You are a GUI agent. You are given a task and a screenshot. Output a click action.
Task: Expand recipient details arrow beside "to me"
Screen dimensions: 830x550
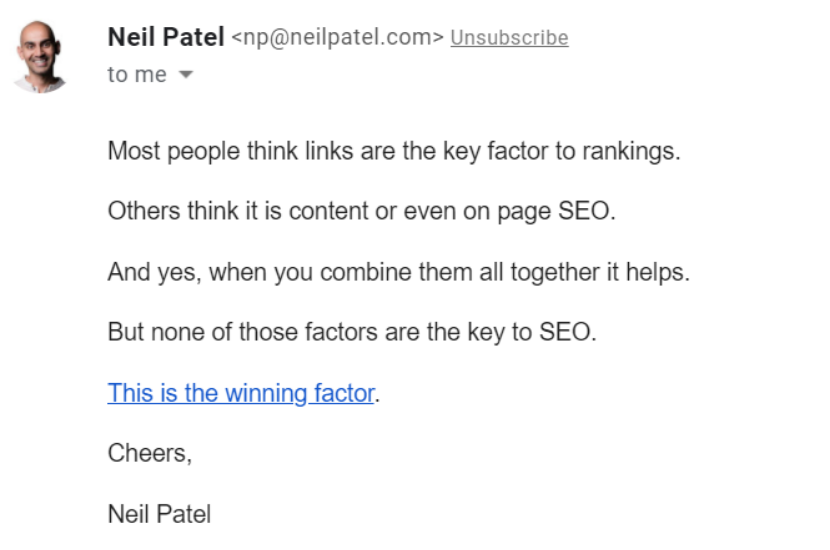[185, 76]
